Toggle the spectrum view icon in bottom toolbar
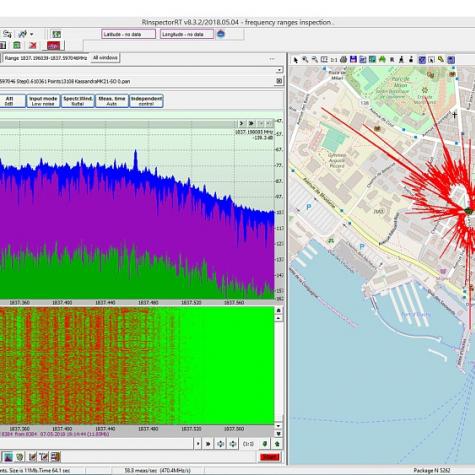The image size is (475, 475). tap(8, 457)
